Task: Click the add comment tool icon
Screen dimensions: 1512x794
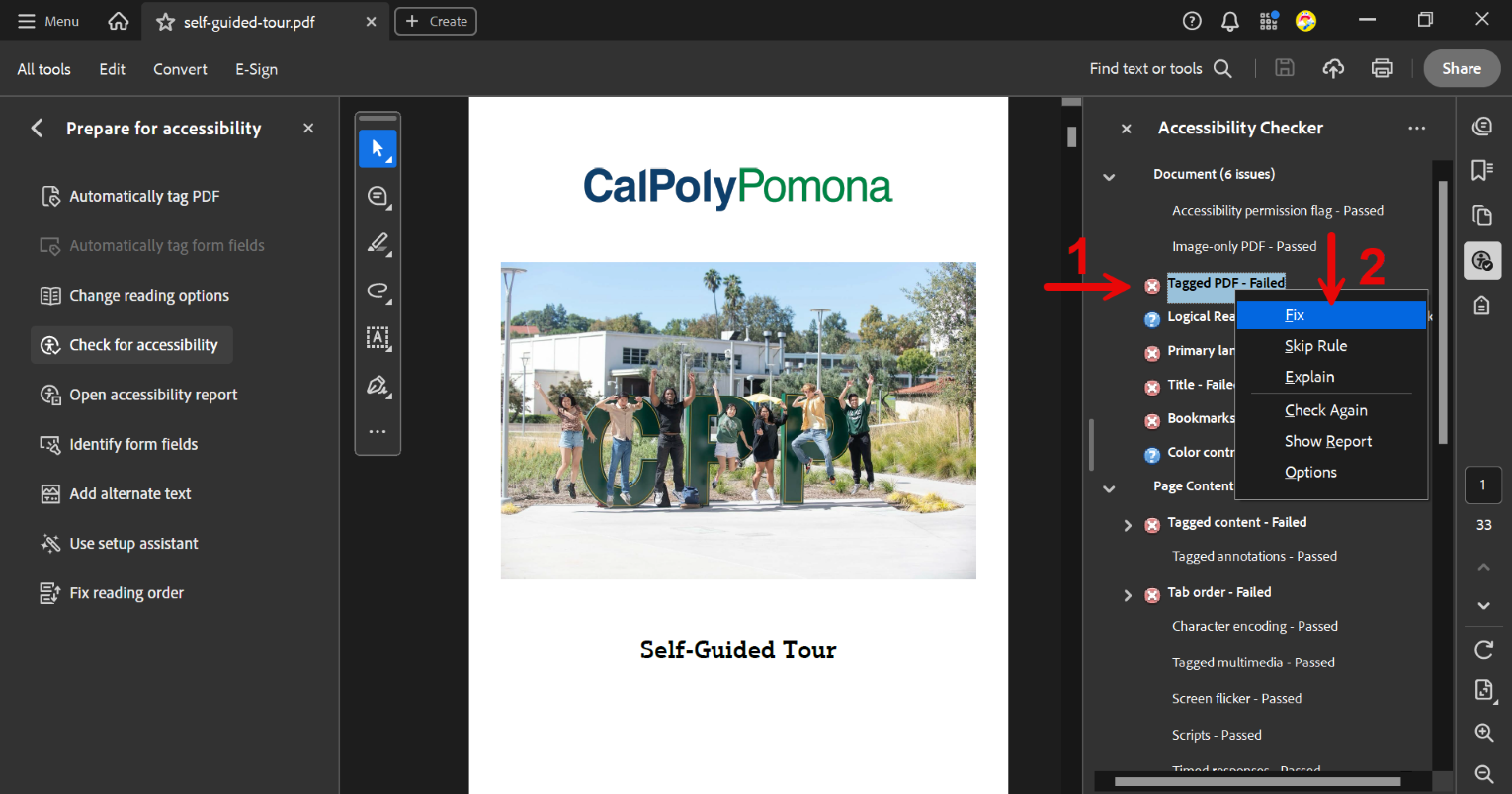Action: point(378,196)
